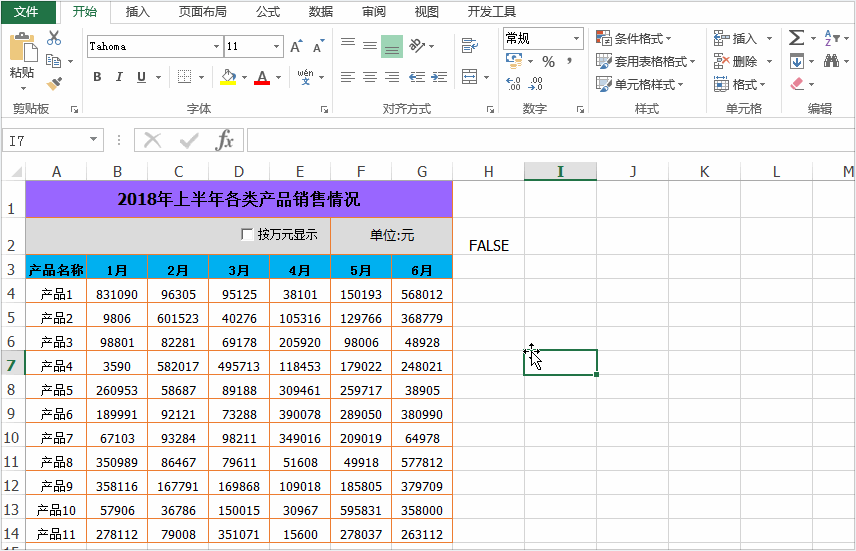Screen dimensions: 856x551
Task: Click the Paste clipboard icon
Action: coord(22,47)
